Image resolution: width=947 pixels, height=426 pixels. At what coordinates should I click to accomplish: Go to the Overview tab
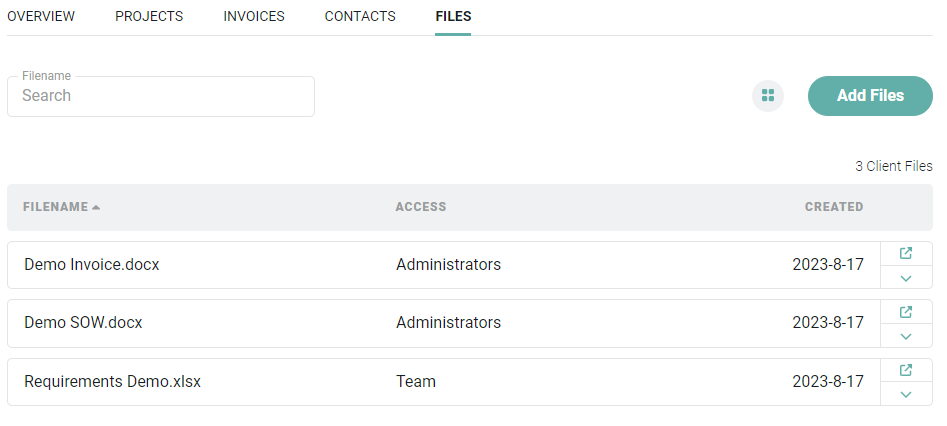click(41, 17)
